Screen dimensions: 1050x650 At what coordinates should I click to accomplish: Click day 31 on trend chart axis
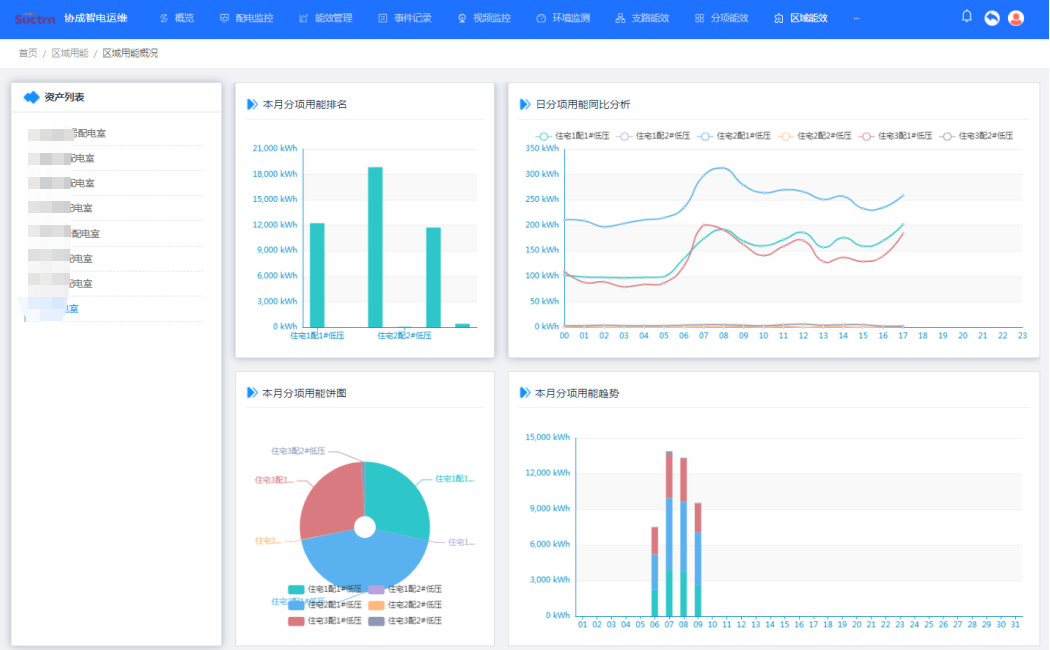[1015, 624]
